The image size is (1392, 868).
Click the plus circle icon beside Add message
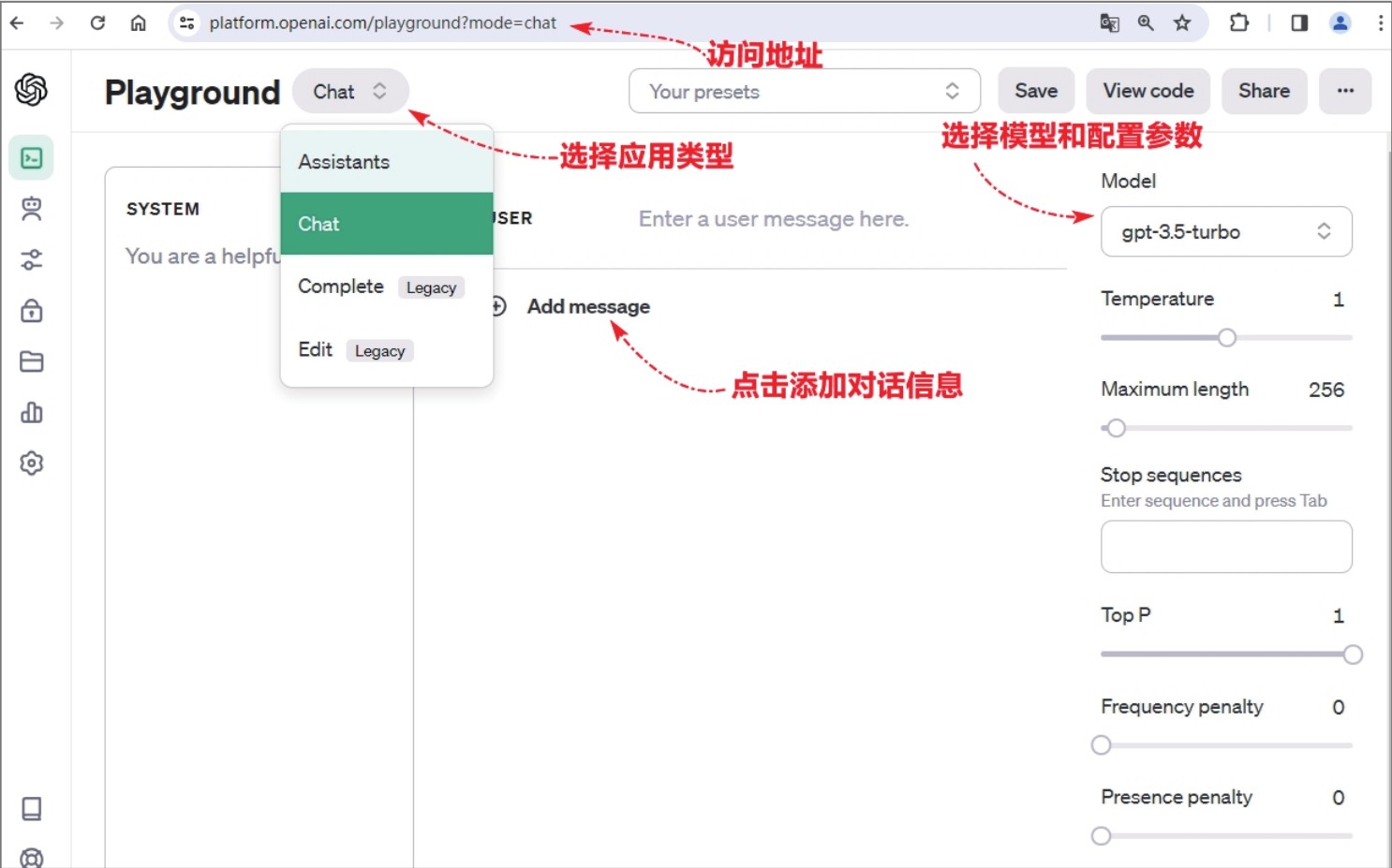point(498,306)
